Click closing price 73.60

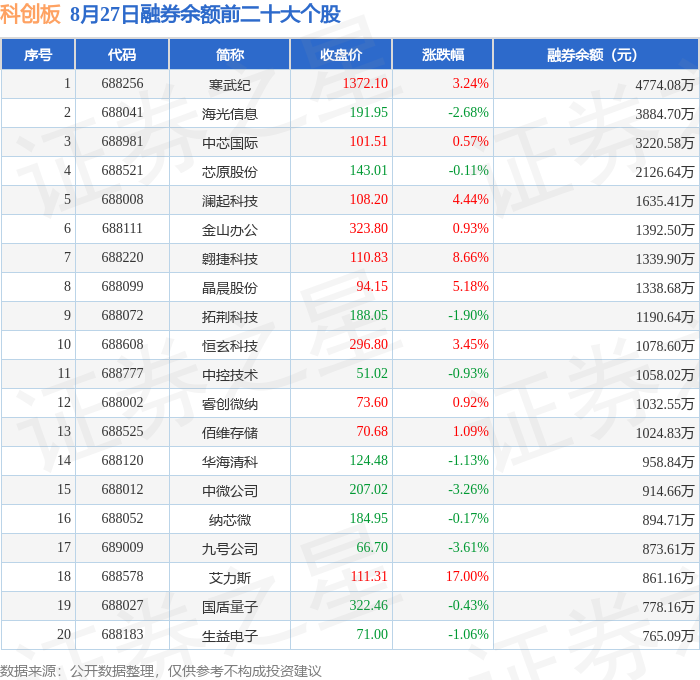(x=372, y=403)
